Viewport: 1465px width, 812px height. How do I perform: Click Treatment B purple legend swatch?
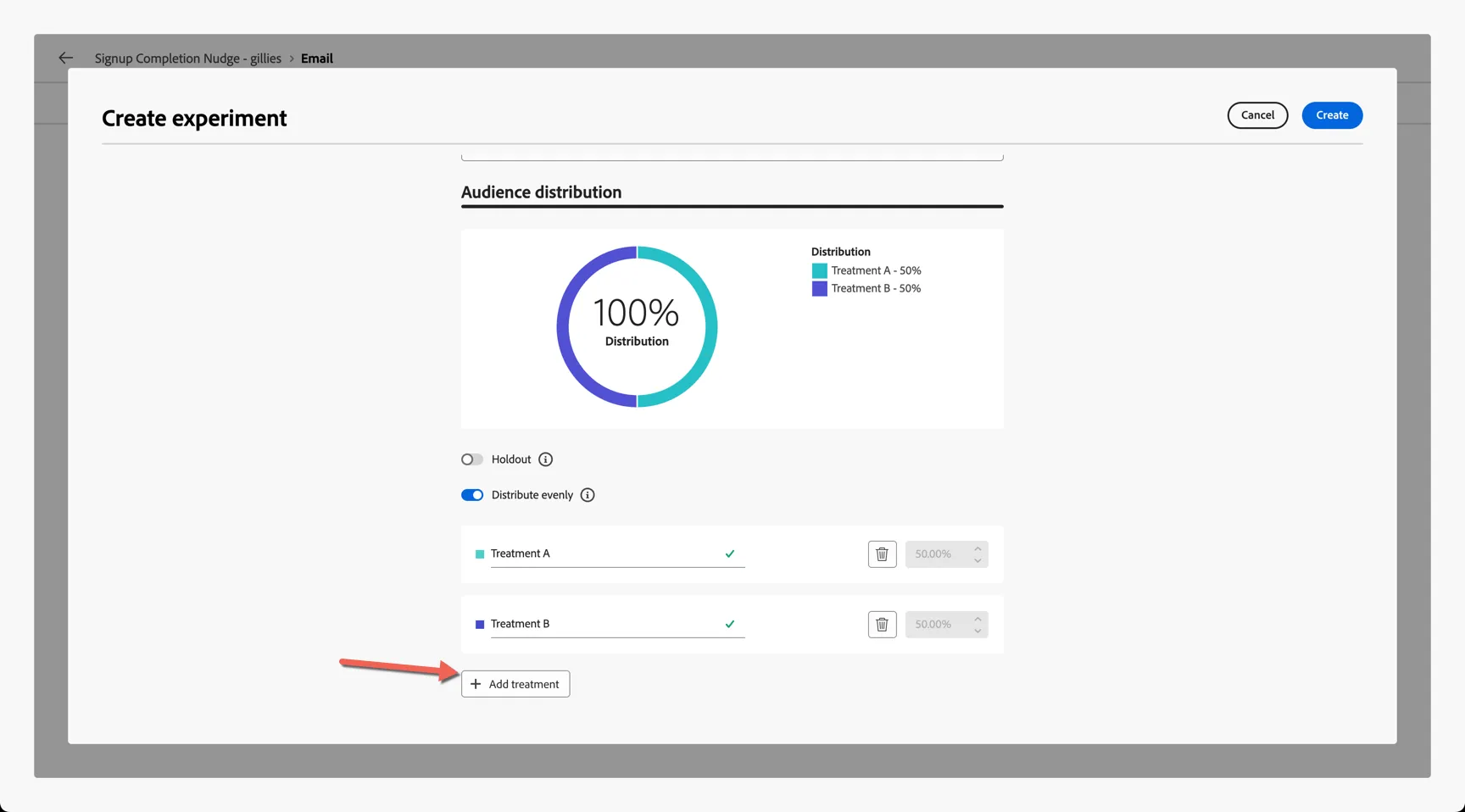pyautogui.click(x=819, y=288)
